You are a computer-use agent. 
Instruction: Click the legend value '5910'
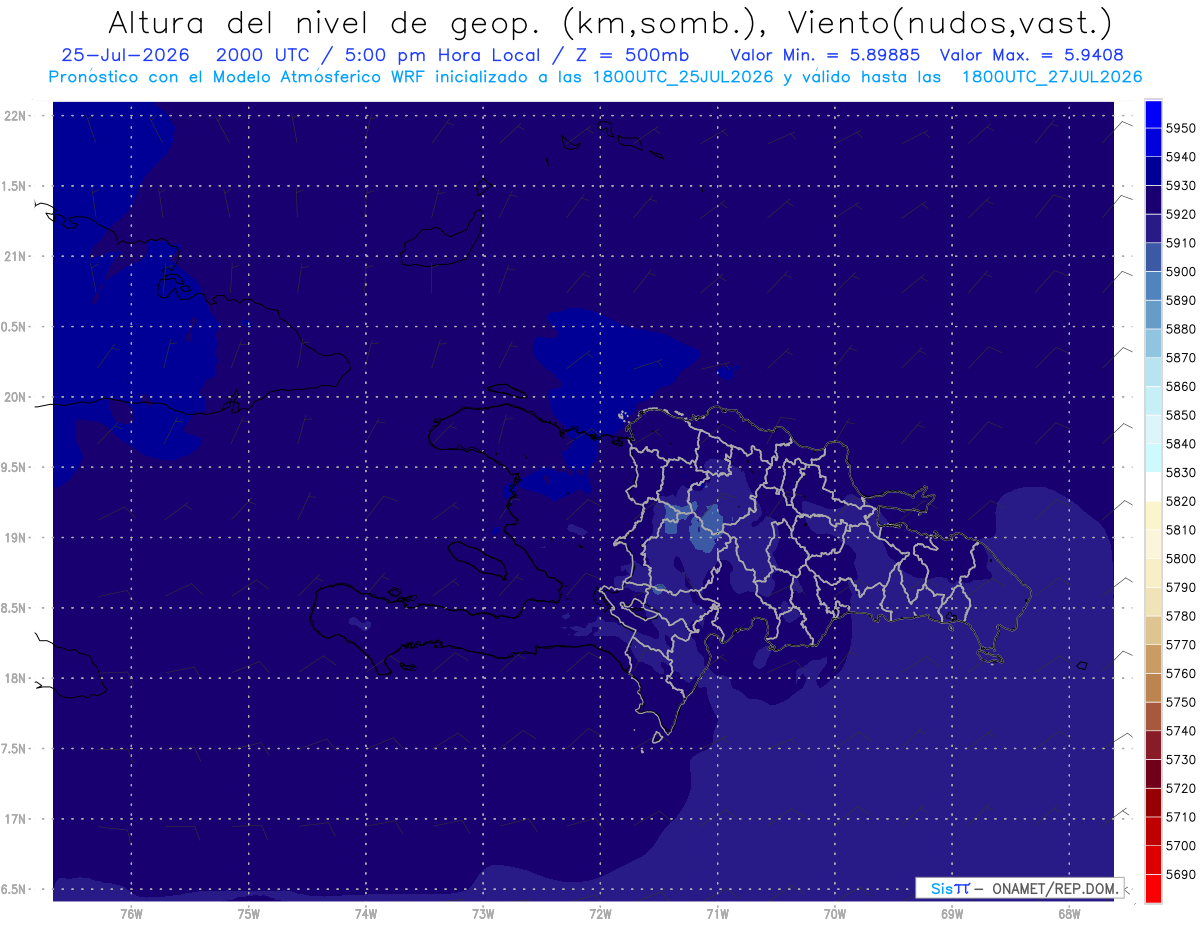1181,243
